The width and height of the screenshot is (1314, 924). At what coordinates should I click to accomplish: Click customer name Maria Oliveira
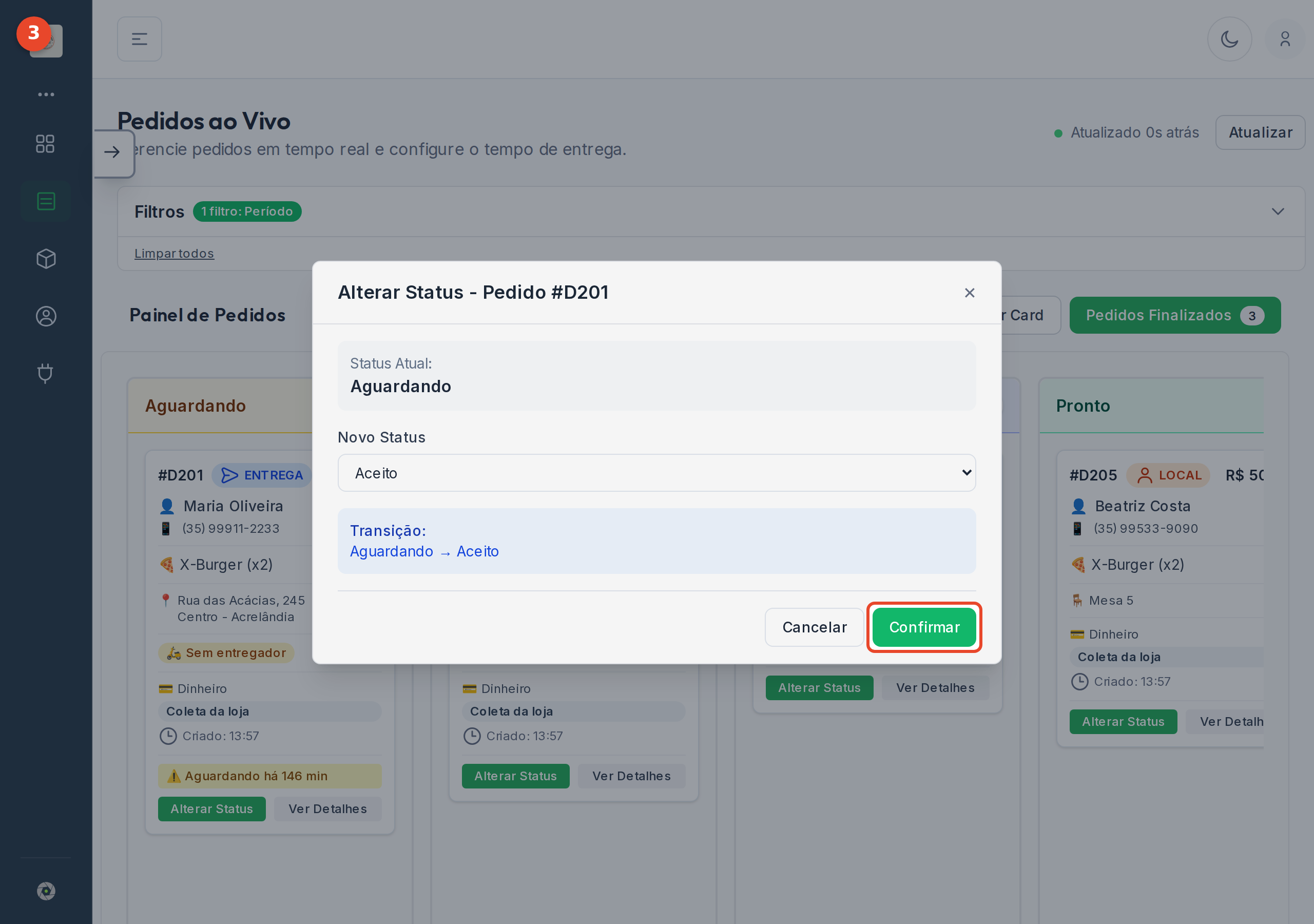(233, 506)
